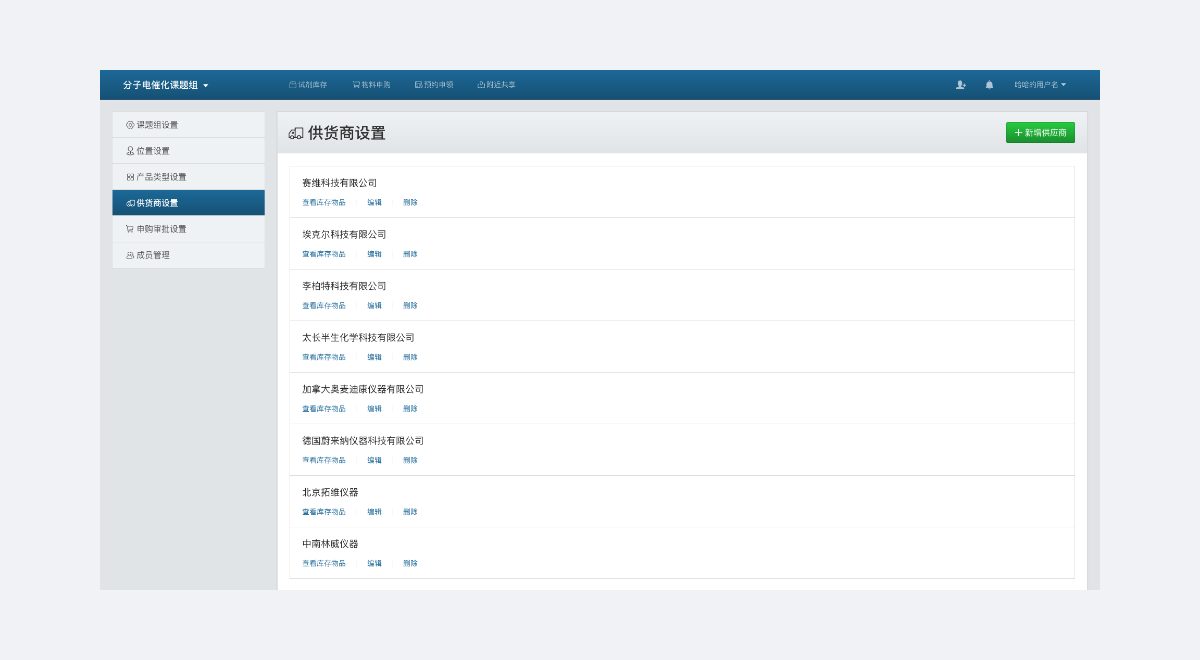1200x660 pixels.
Task: Open the fourth top-navigation item with the share icon
Action: pos(497,85)
